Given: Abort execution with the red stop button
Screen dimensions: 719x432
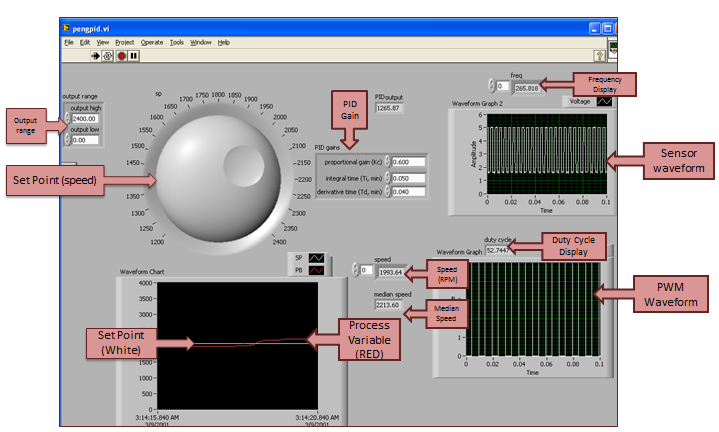Looking at the screenshot, I should pyautogui.click(x=122, y=56).
